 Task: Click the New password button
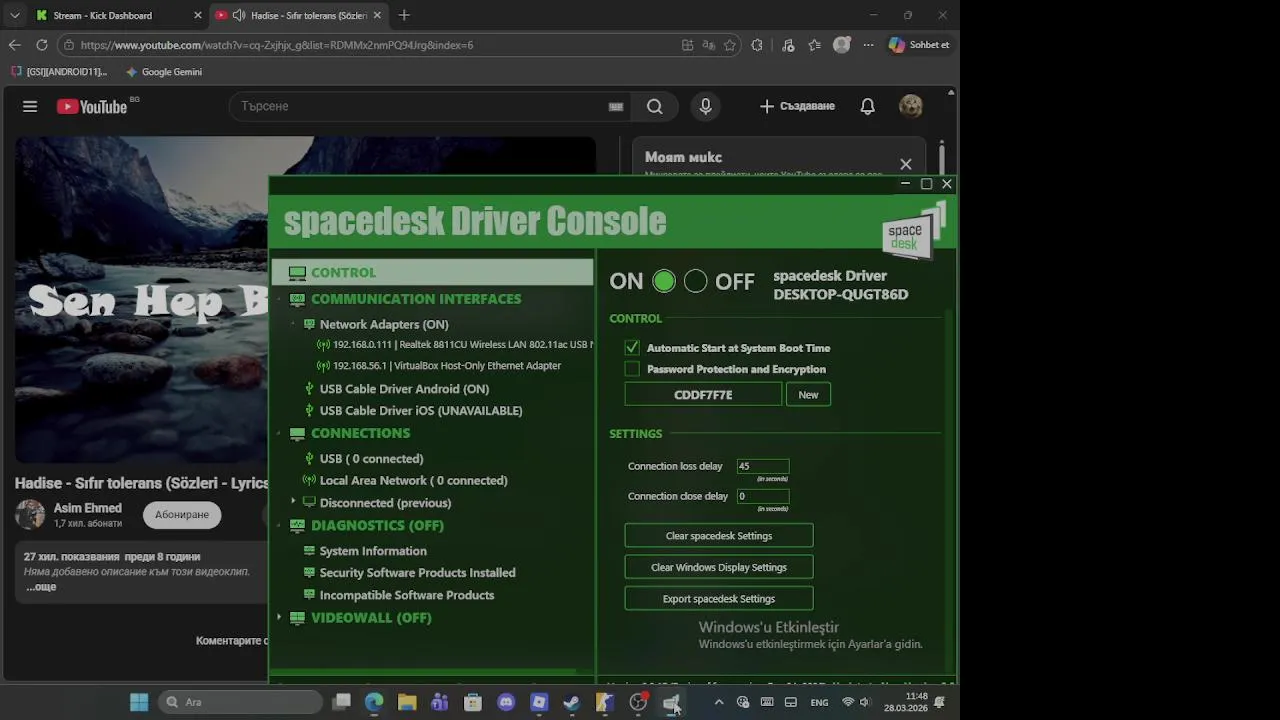pyautogui.click(x=808, y=395)
